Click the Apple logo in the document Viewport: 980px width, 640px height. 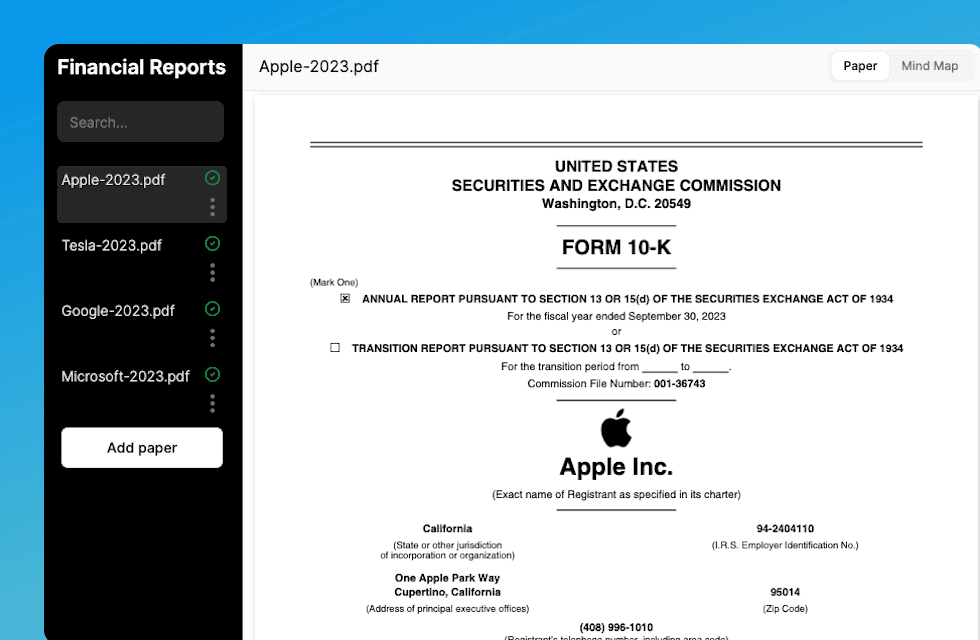point(616,428)
